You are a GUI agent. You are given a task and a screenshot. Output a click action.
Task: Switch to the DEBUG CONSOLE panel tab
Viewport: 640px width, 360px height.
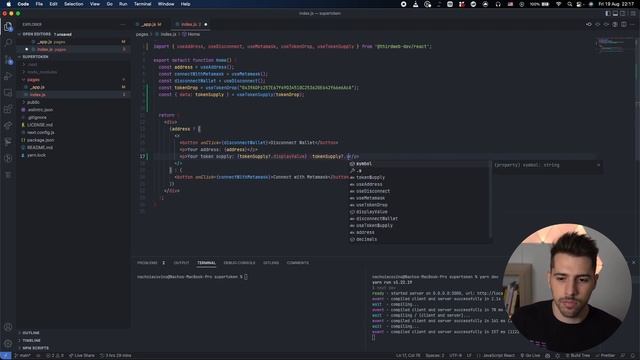(x=239, y=263)
